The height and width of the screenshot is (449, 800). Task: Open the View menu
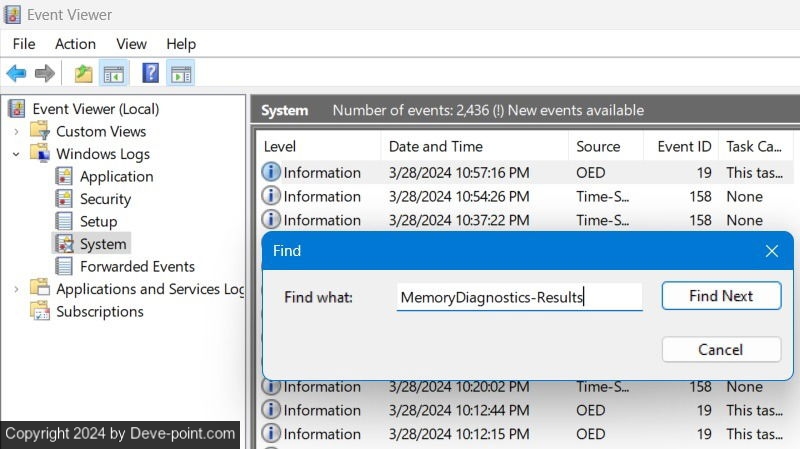[x=131, y=44]
